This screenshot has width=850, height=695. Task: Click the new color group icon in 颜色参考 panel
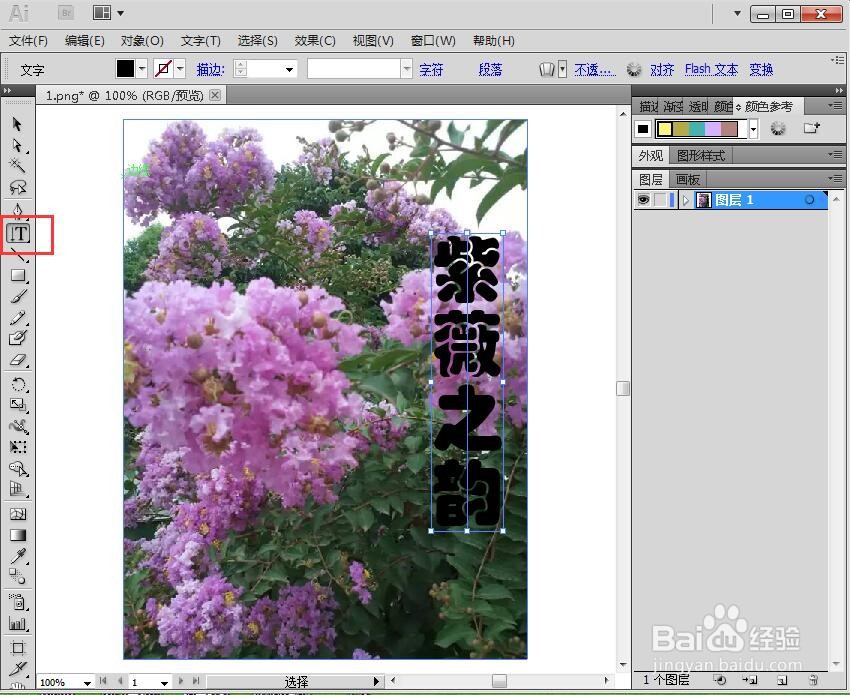click(x=810, y=127)
